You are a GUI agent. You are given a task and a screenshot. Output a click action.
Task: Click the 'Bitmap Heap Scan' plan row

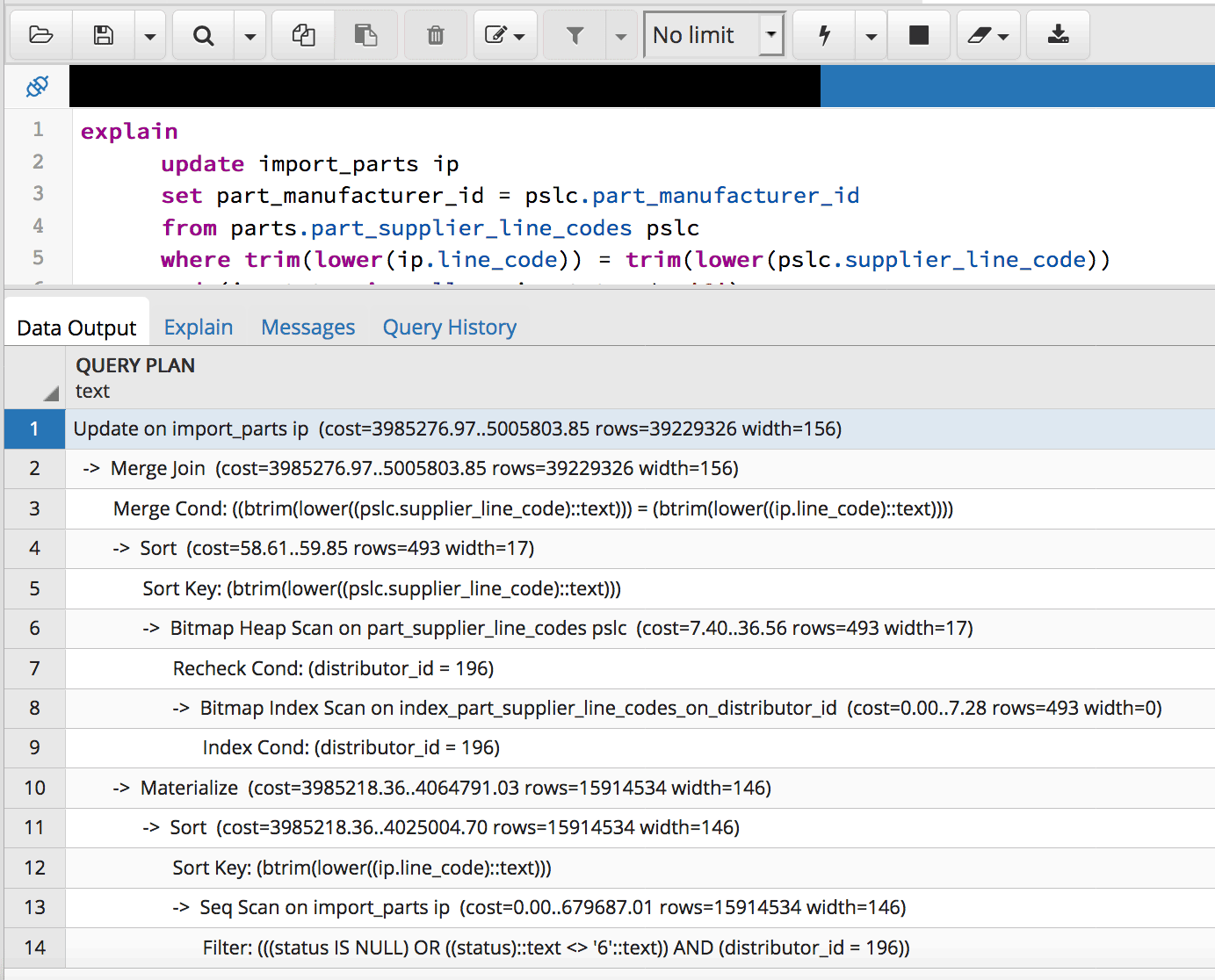(640, 629)
